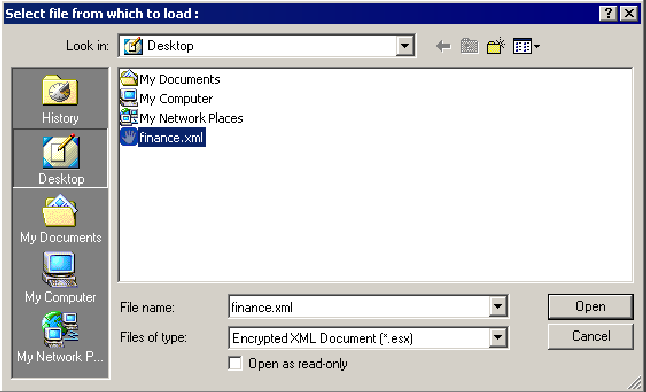The width and height of the screenshot is (646, 392).
Task: Expand the Look in dropdown
Action: click(x=405, y=46)
